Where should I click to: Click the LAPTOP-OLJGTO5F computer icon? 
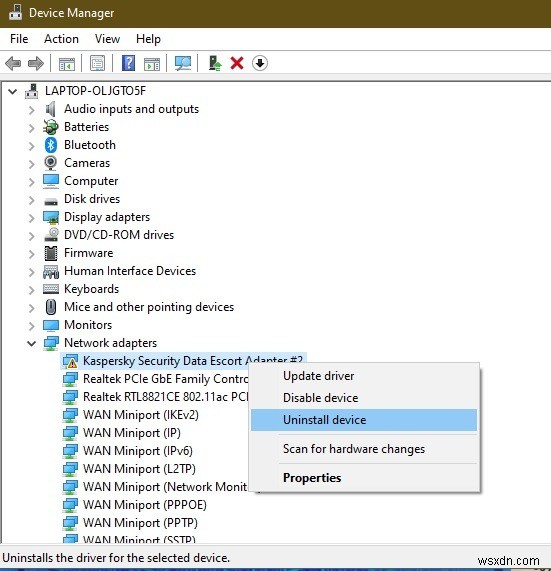click(32, 91)
